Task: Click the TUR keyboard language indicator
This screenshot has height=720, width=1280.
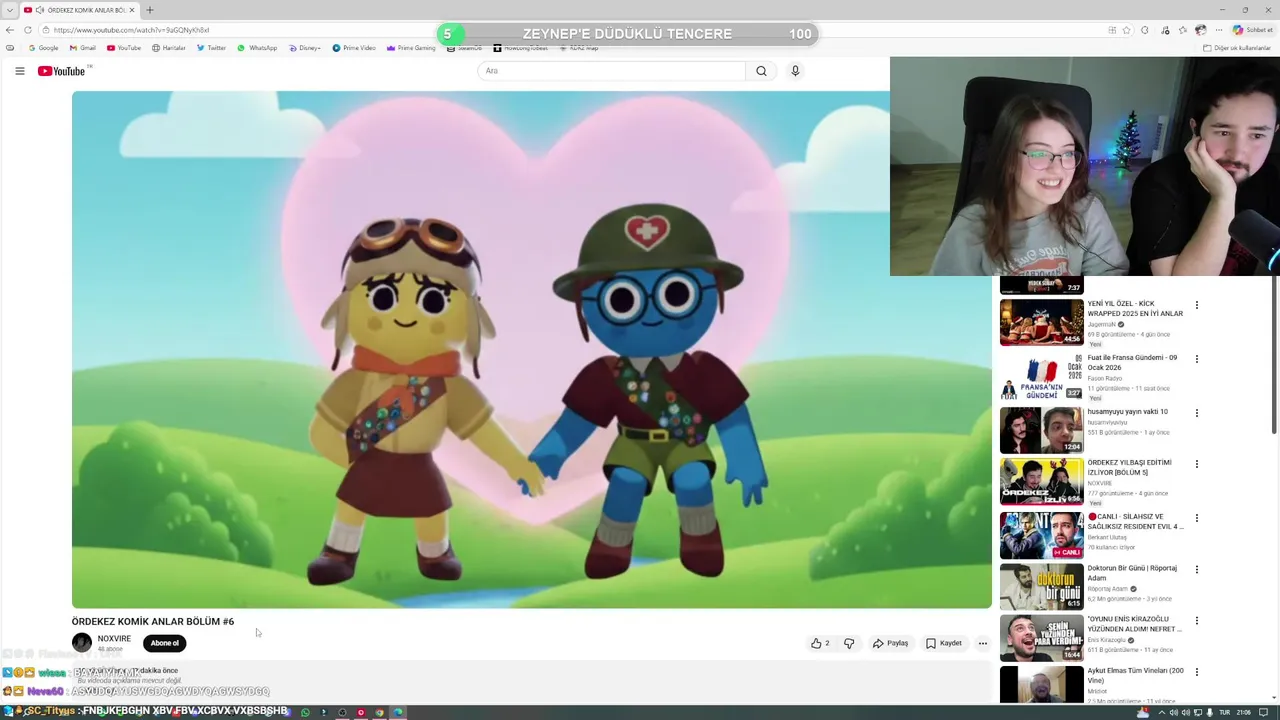Action: coord(1225,712)
